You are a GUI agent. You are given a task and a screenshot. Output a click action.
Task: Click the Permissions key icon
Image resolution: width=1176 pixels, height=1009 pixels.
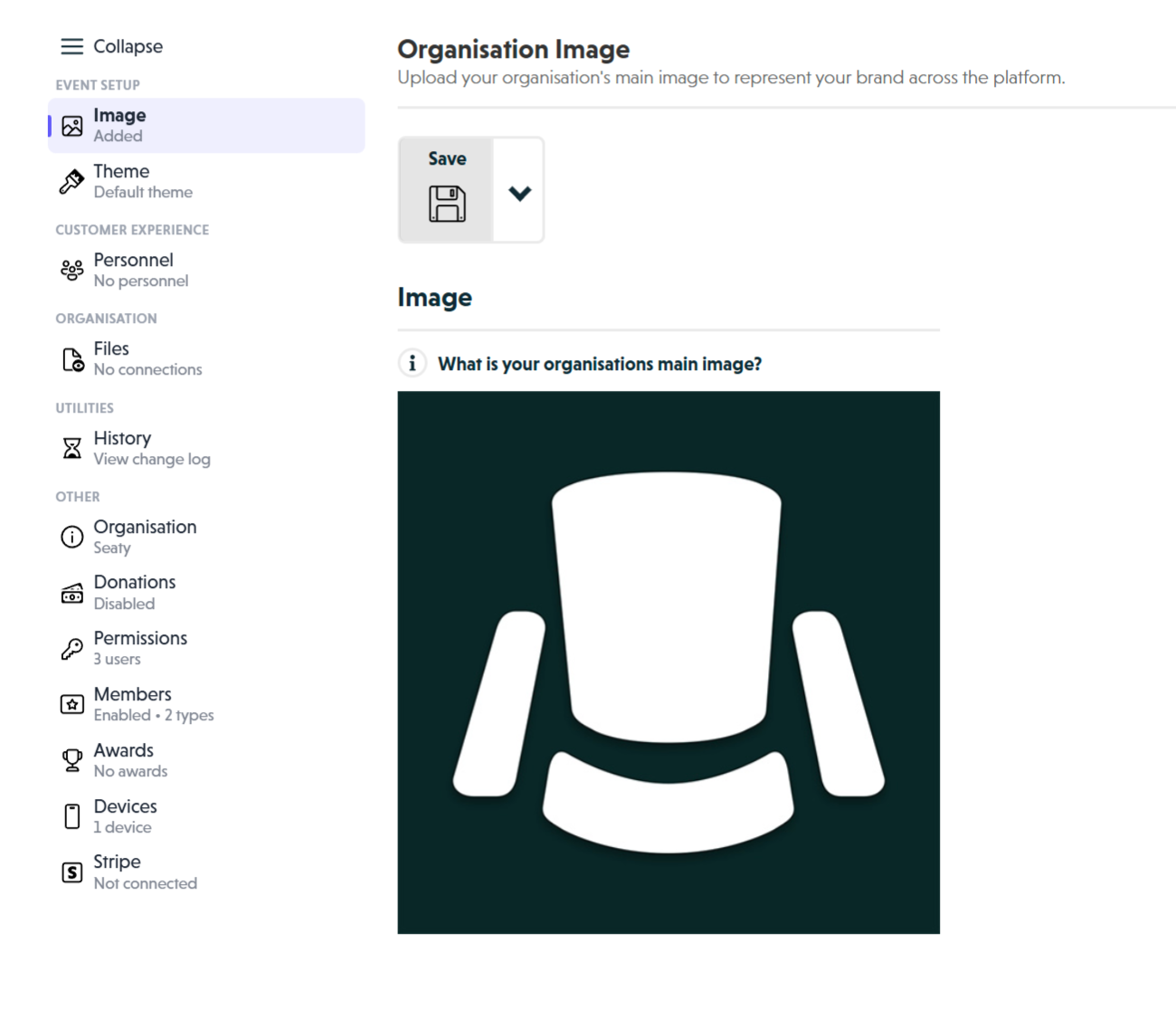[x=72, y=648]
